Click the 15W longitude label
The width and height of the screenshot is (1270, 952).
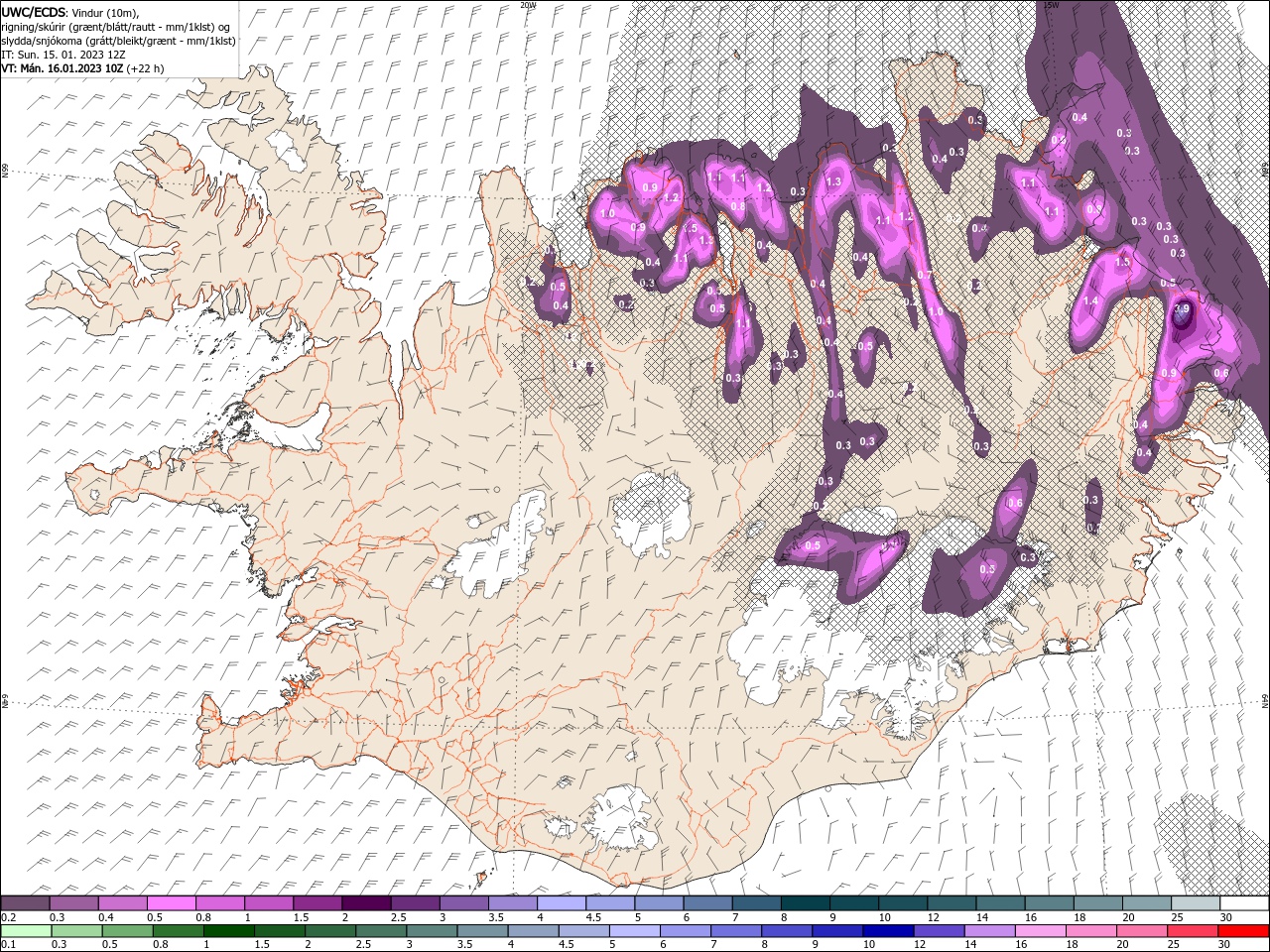(1051, 5)
